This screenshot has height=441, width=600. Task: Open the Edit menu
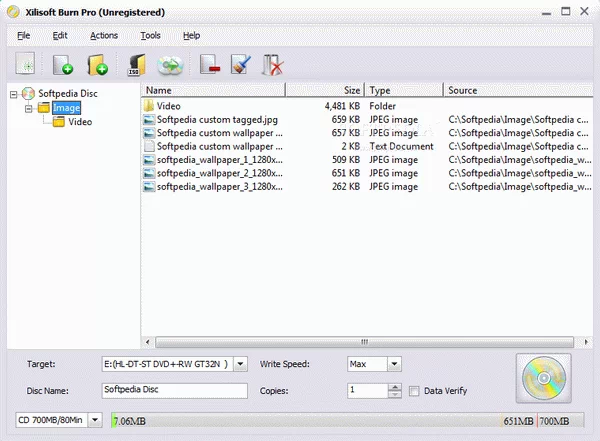pos(60,36)
